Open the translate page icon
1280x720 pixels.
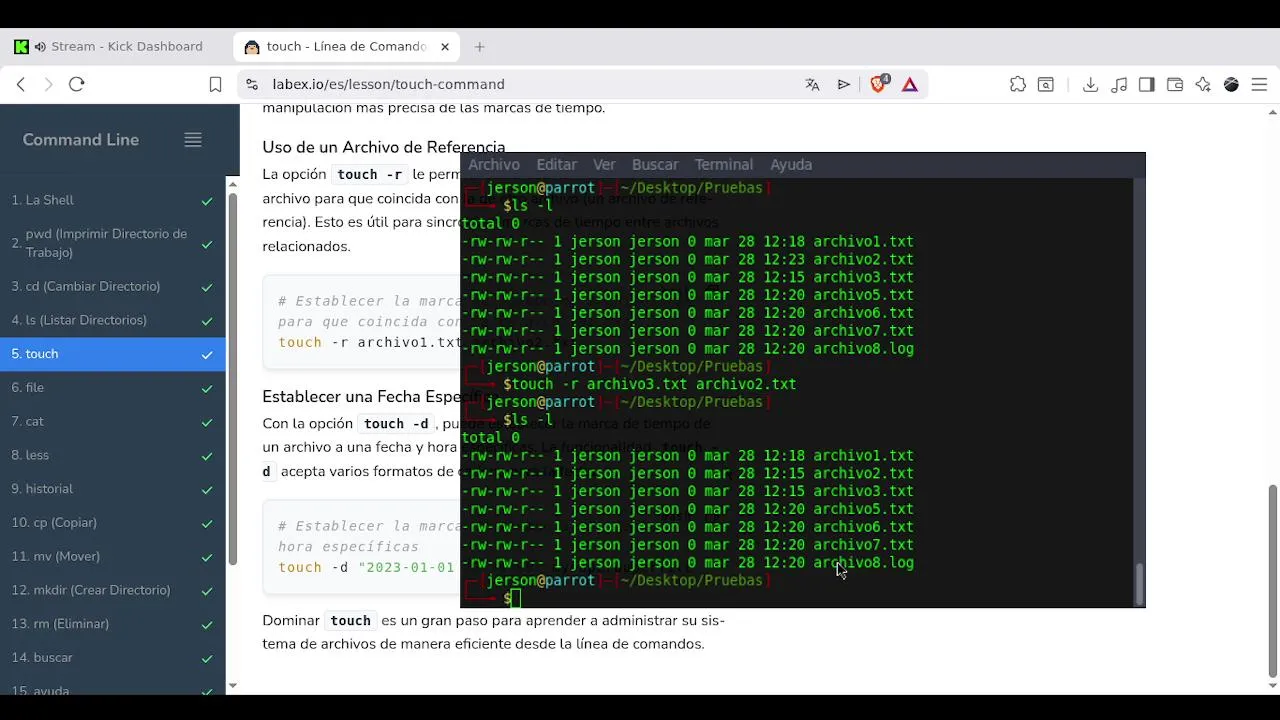click(x=812, y=85)
